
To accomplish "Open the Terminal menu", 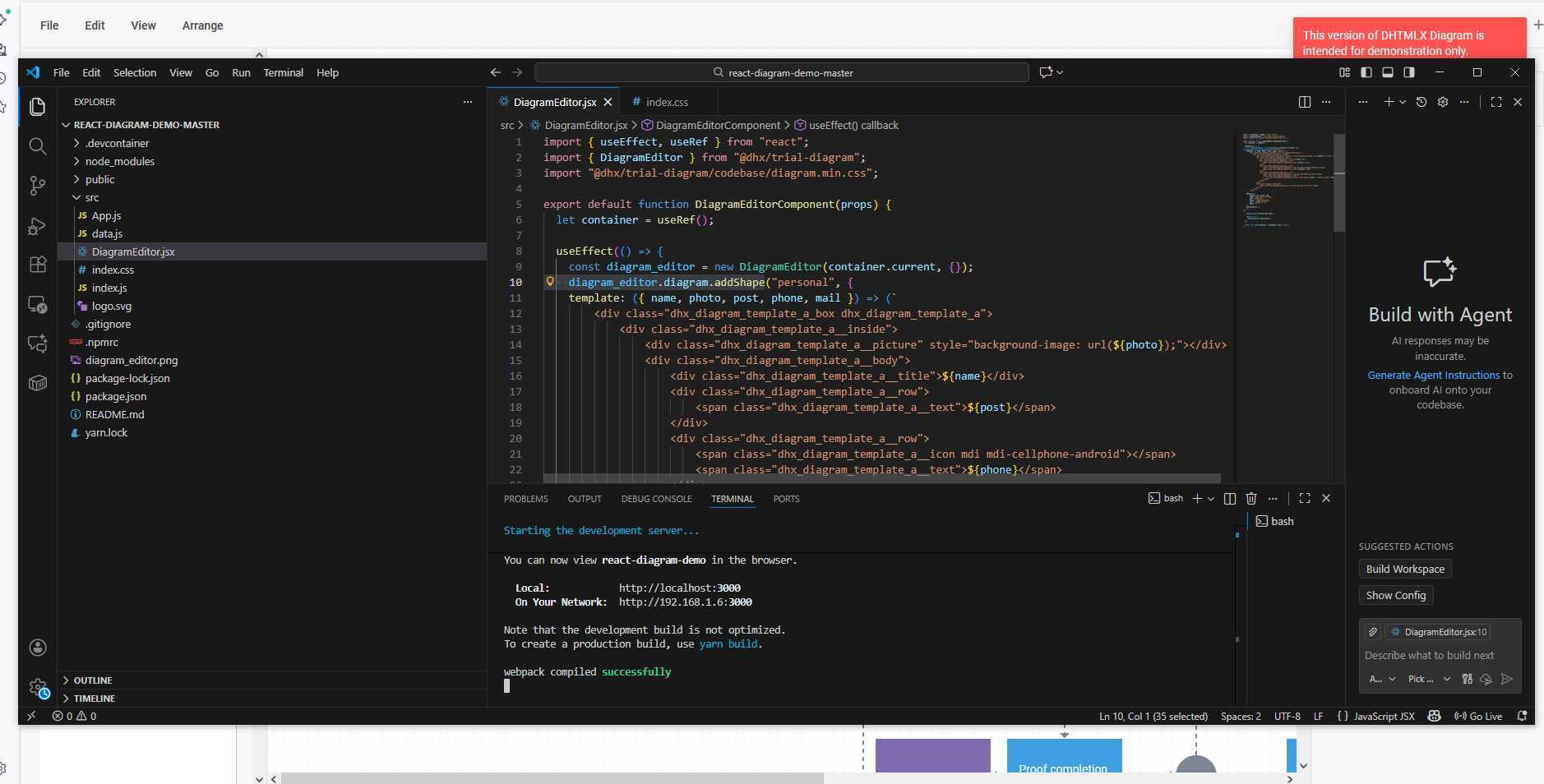I will coord(283,72).
